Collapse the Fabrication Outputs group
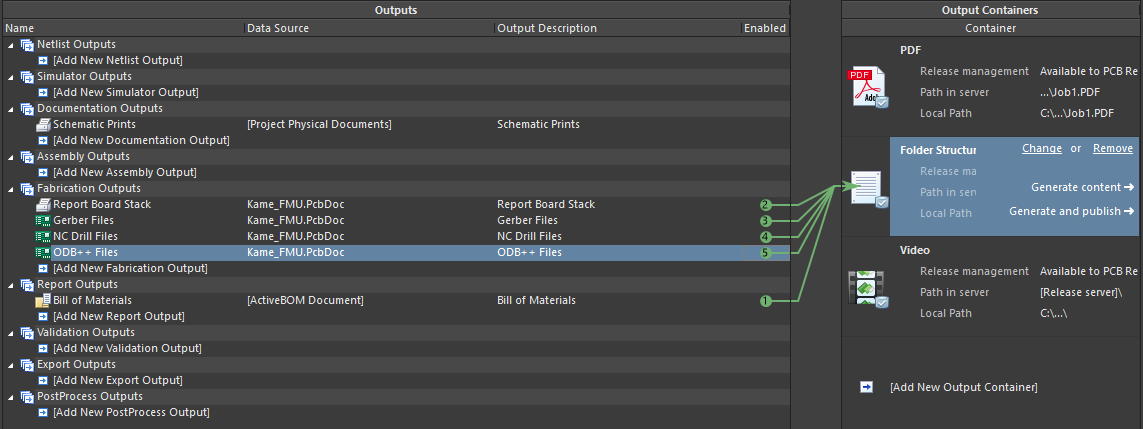 point(10,189)
